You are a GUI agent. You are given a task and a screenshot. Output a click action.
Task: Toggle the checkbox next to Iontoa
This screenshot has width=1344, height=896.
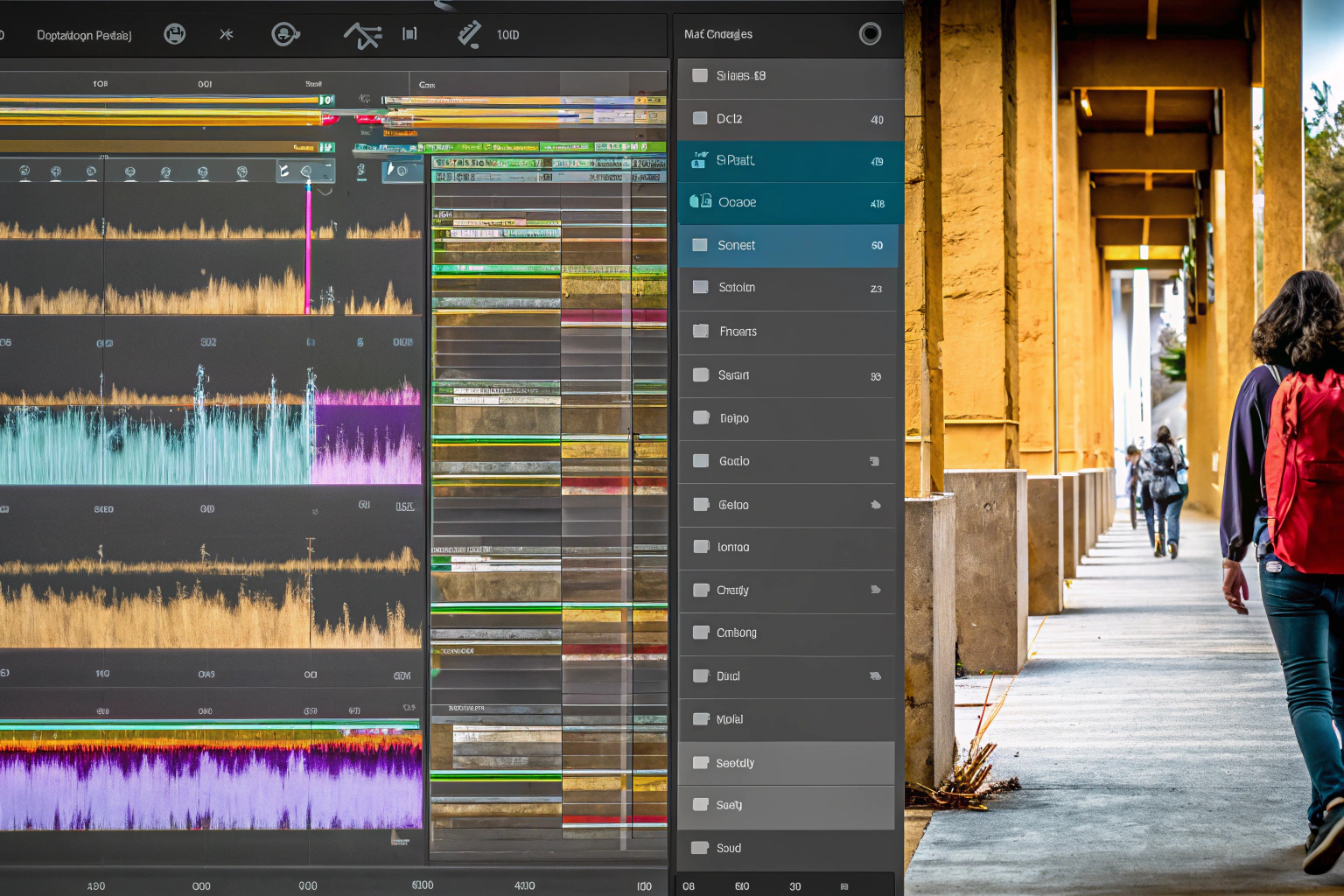(x=700, y=547)
